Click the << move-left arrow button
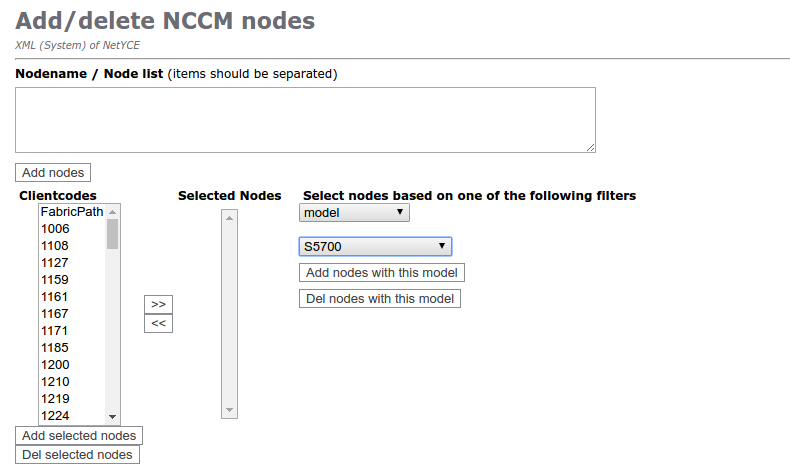 pyautogui.click(x=158, y=323)
